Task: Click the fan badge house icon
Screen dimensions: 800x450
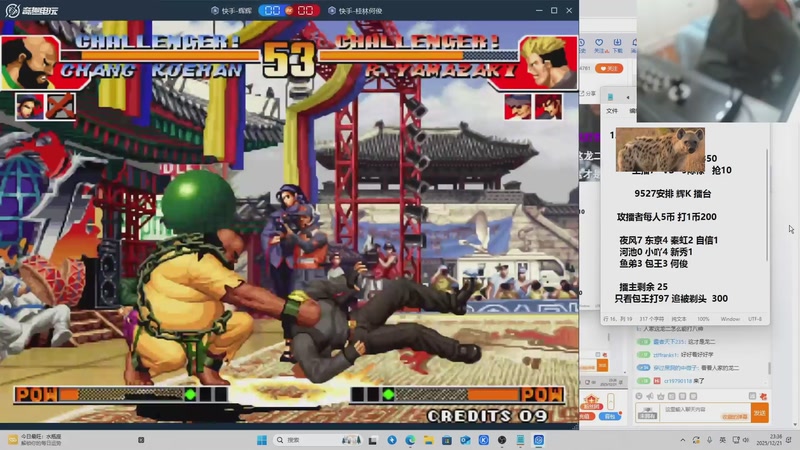Action: (591, 403)
